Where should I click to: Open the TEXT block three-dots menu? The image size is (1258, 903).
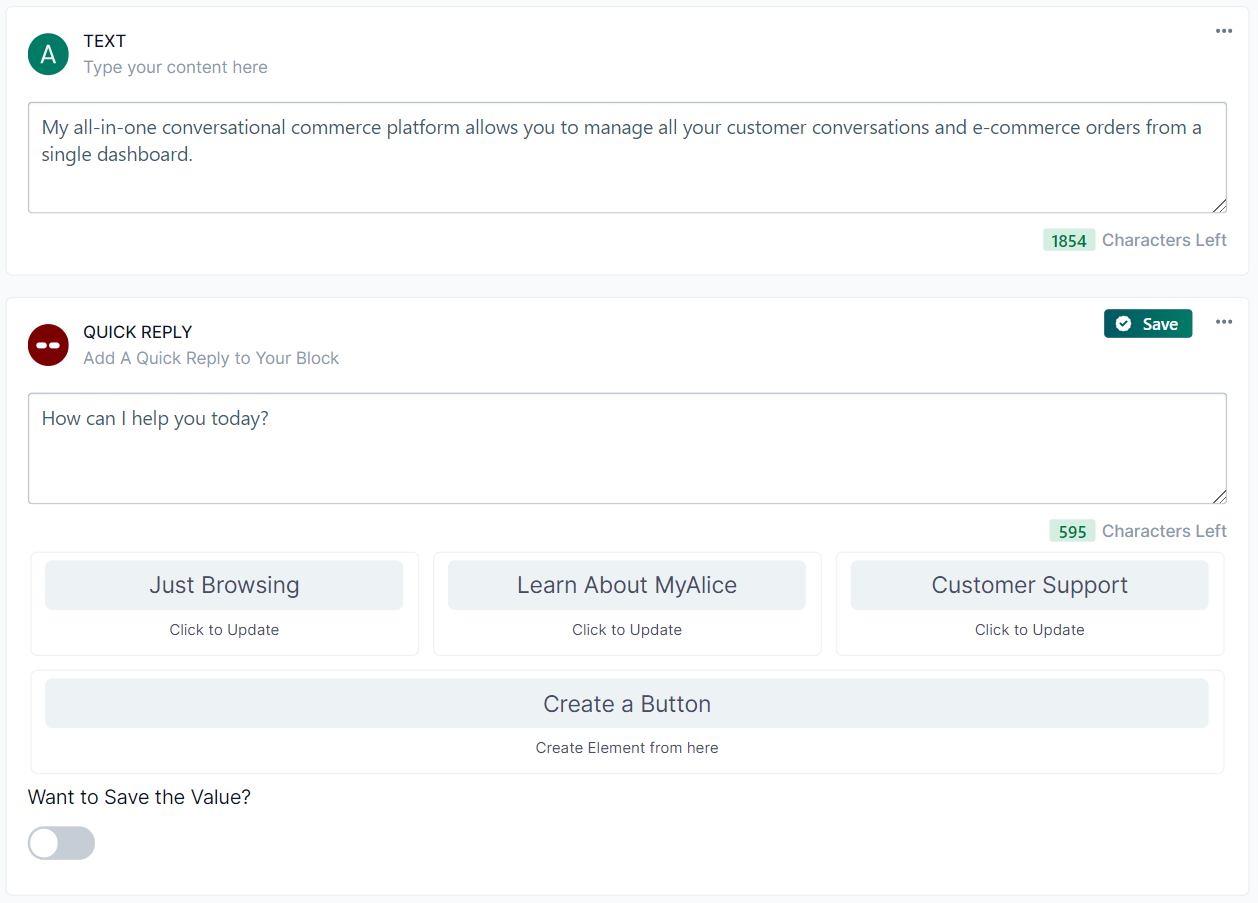(x=1223, y=31)
